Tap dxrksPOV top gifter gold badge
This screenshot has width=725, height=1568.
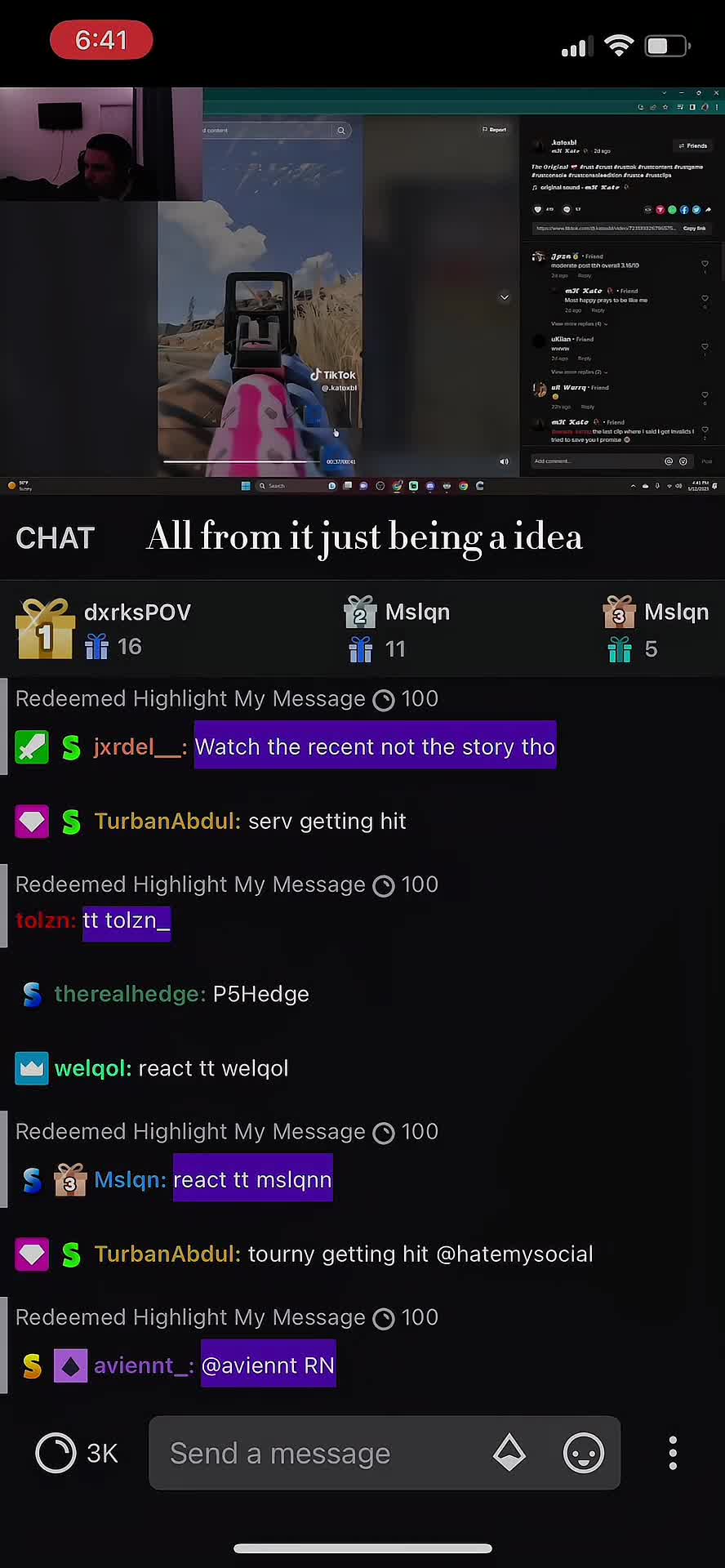tap(45, 628)
